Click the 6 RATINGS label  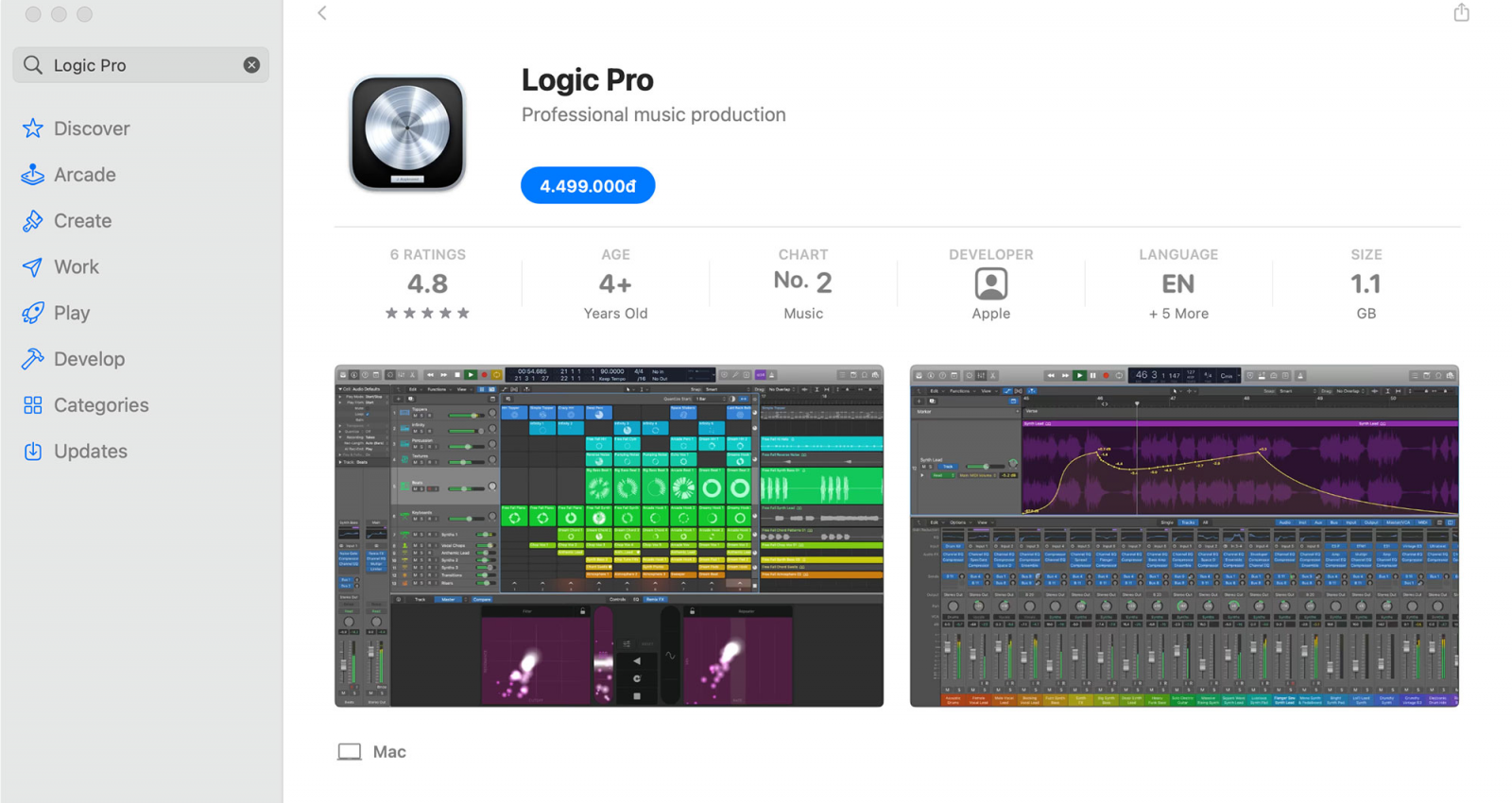(427, 255)
